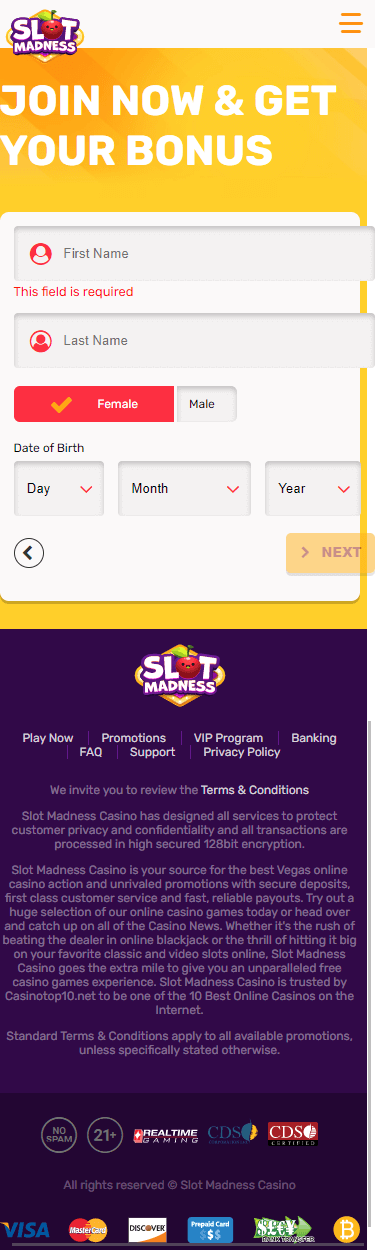
Task: Open the Month dropdown
Action: tap(184, 488)
